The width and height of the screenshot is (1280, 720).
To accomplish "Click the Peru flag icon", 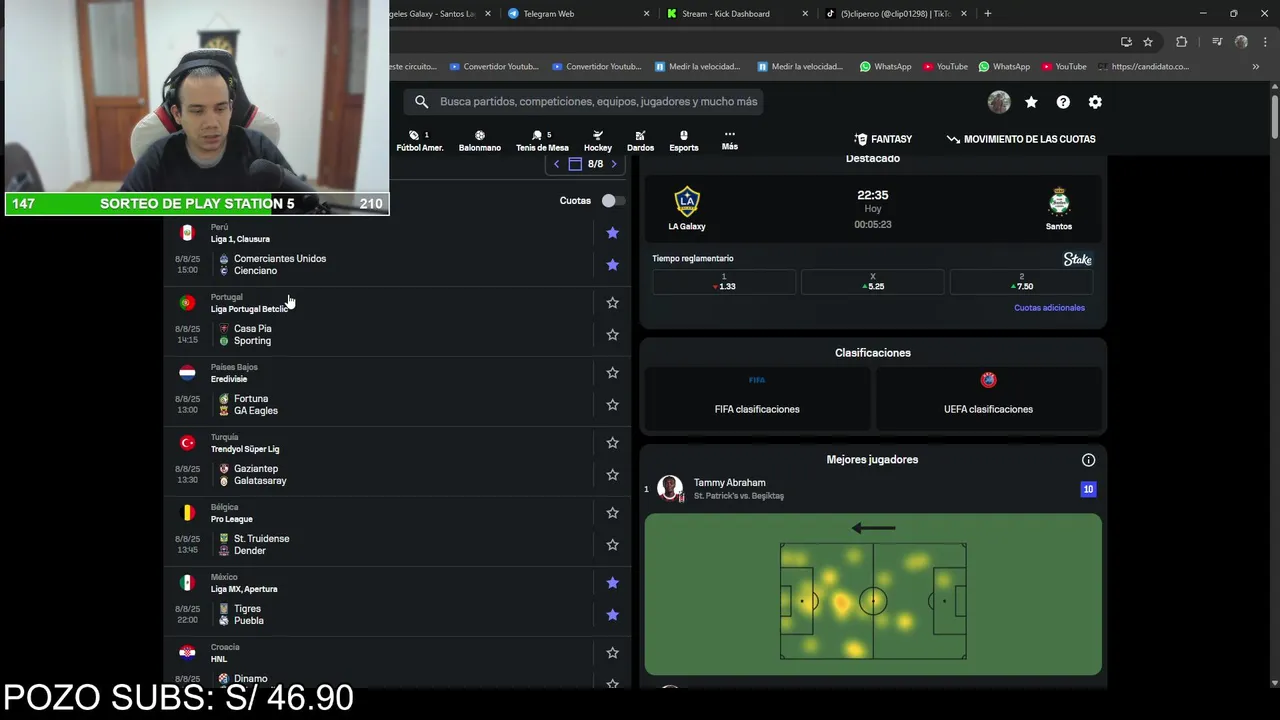I will coord(187,233).
